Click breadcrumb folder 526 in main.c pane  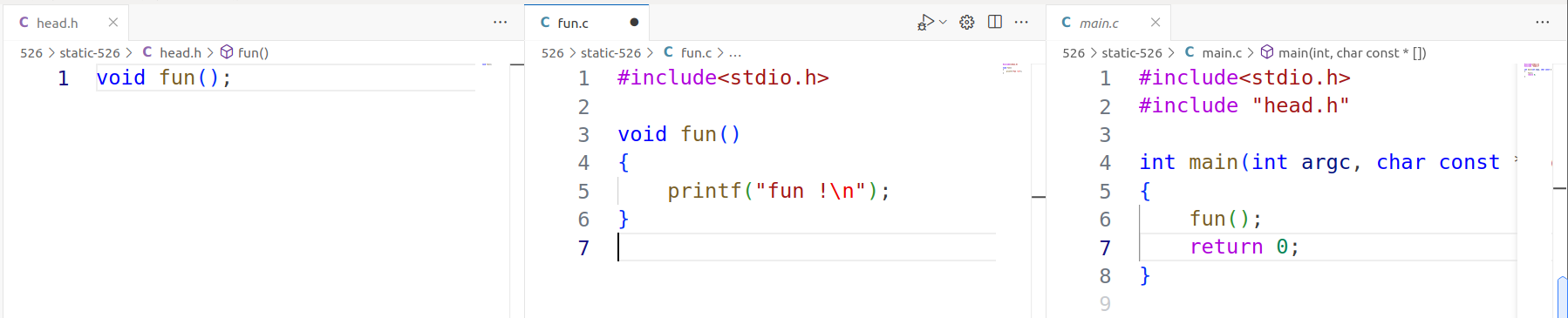click(x=1074, y=53)
